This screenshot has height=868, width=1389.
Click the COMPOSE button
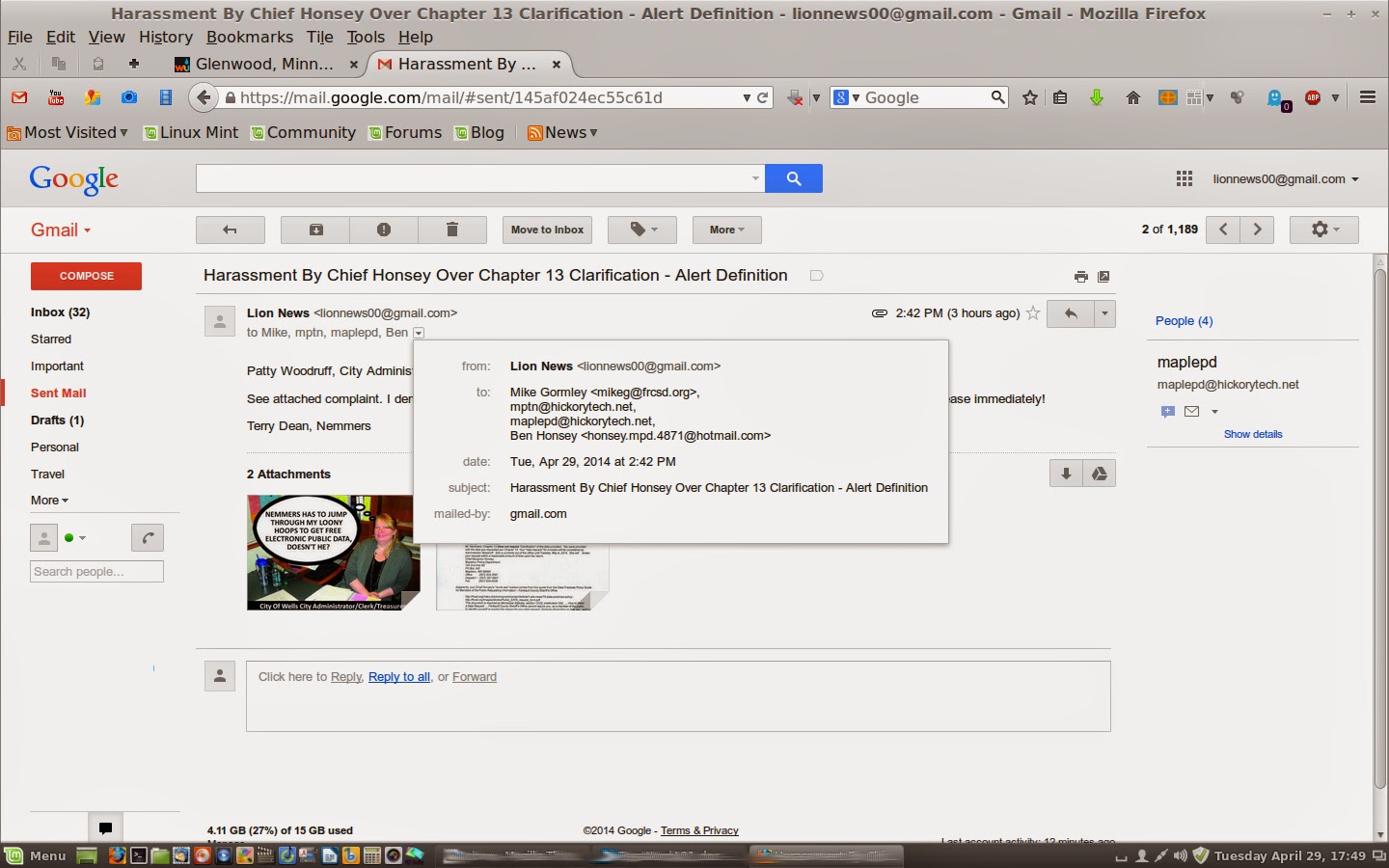[87, 276]
